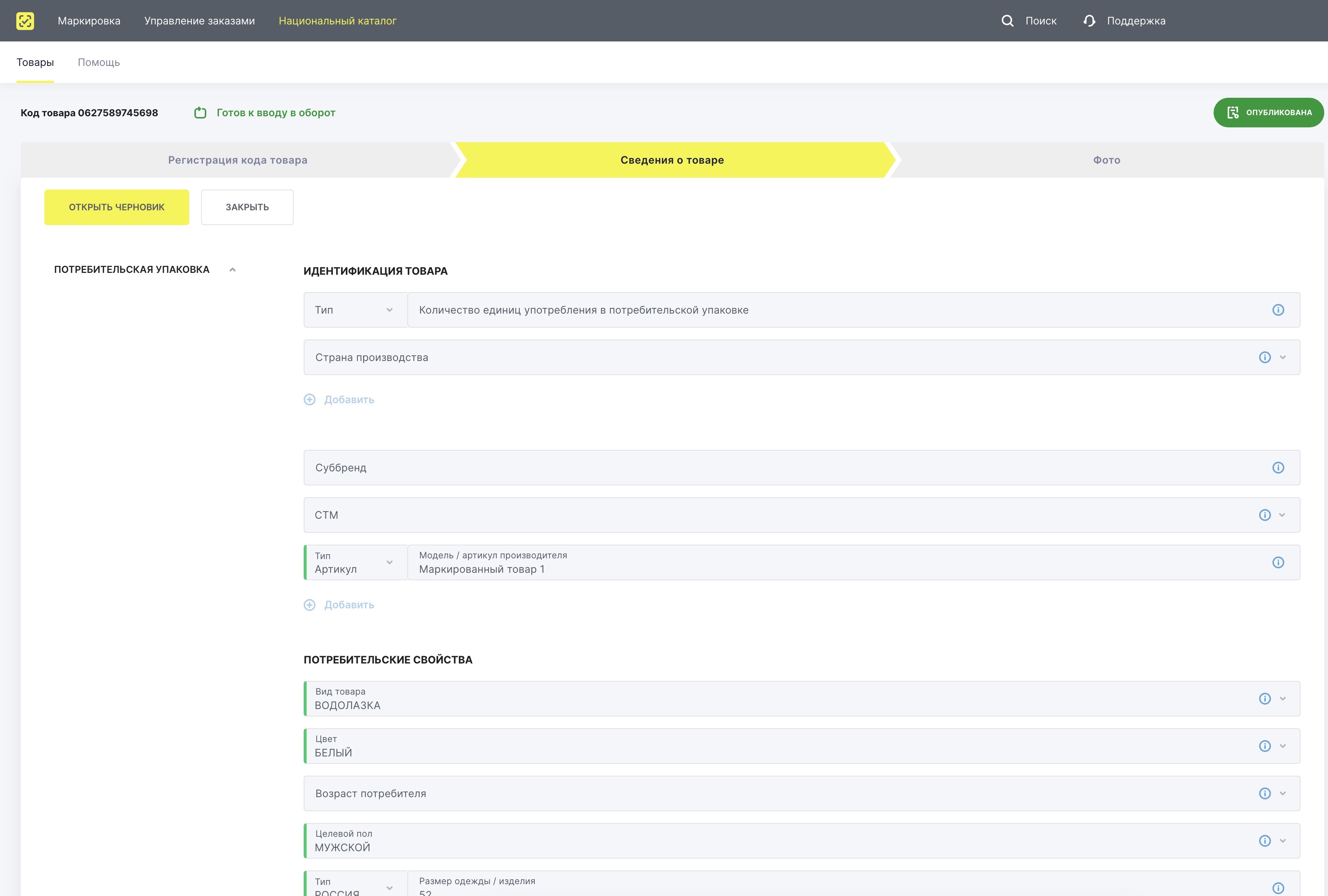Open the info icon for 'СТМ'
This screenshot has height=896, width=1328.
[1265, 515]
